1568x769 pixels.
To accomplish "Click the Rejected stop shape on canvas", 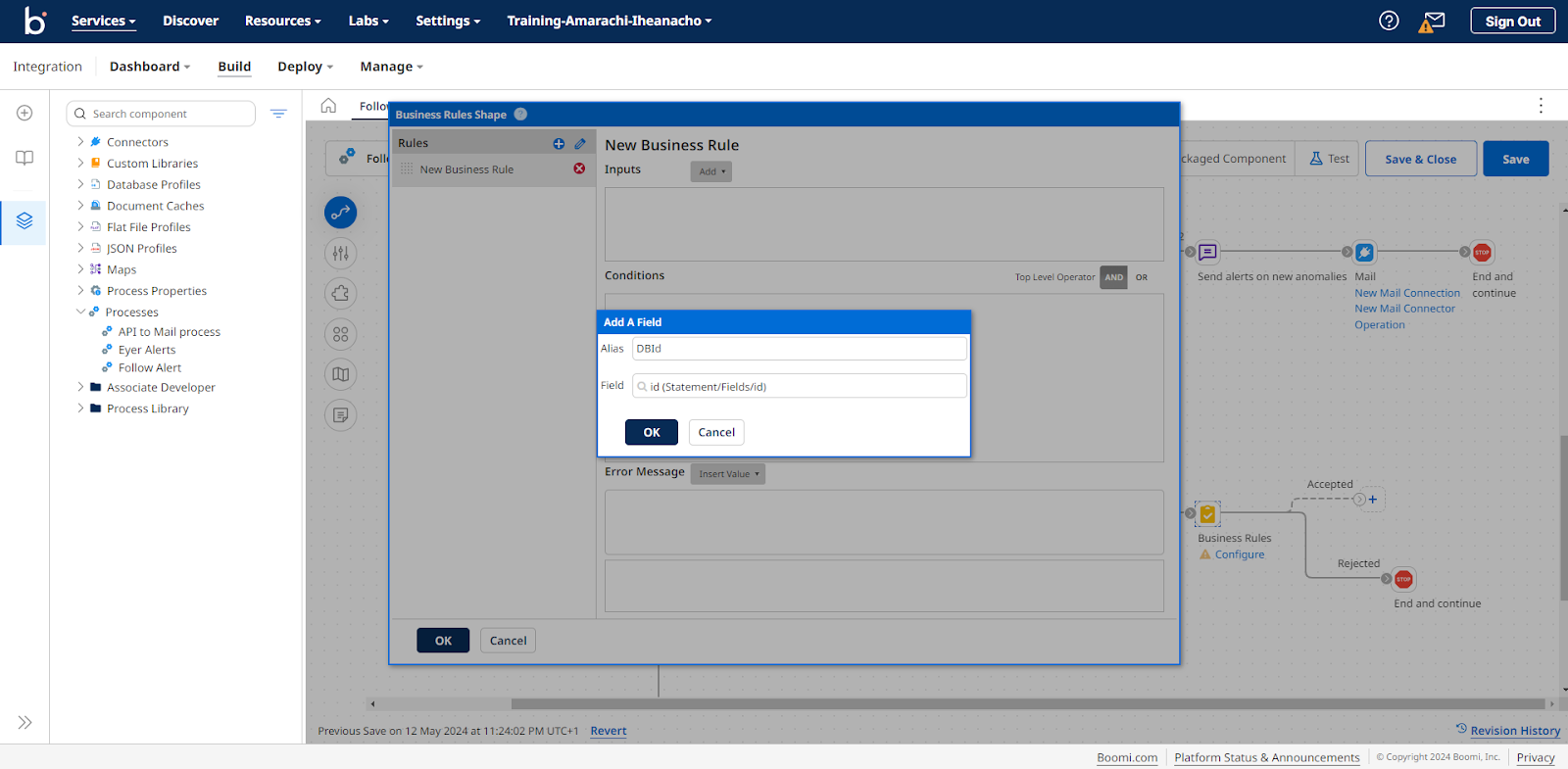I will click(x=1403, y=579).
